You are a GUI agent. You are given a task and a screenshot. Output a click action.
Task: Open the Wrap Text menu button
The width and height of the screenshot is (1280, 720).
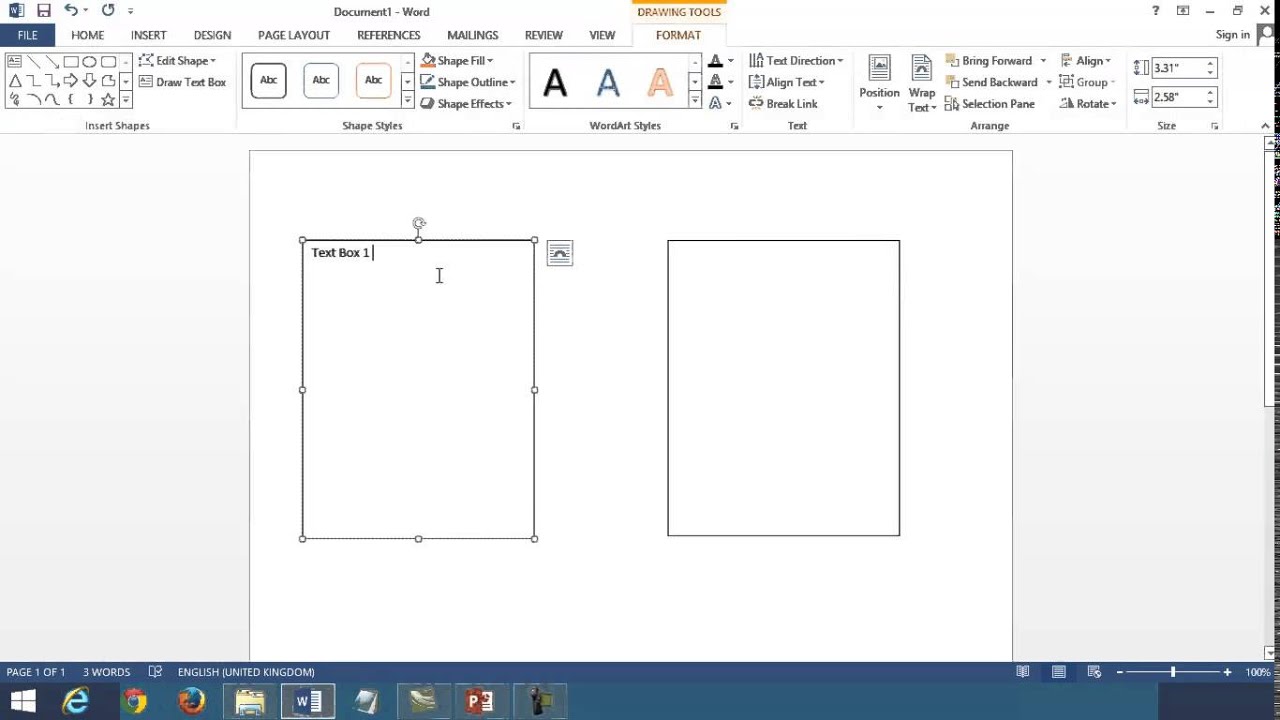click(x=922, y=84)
